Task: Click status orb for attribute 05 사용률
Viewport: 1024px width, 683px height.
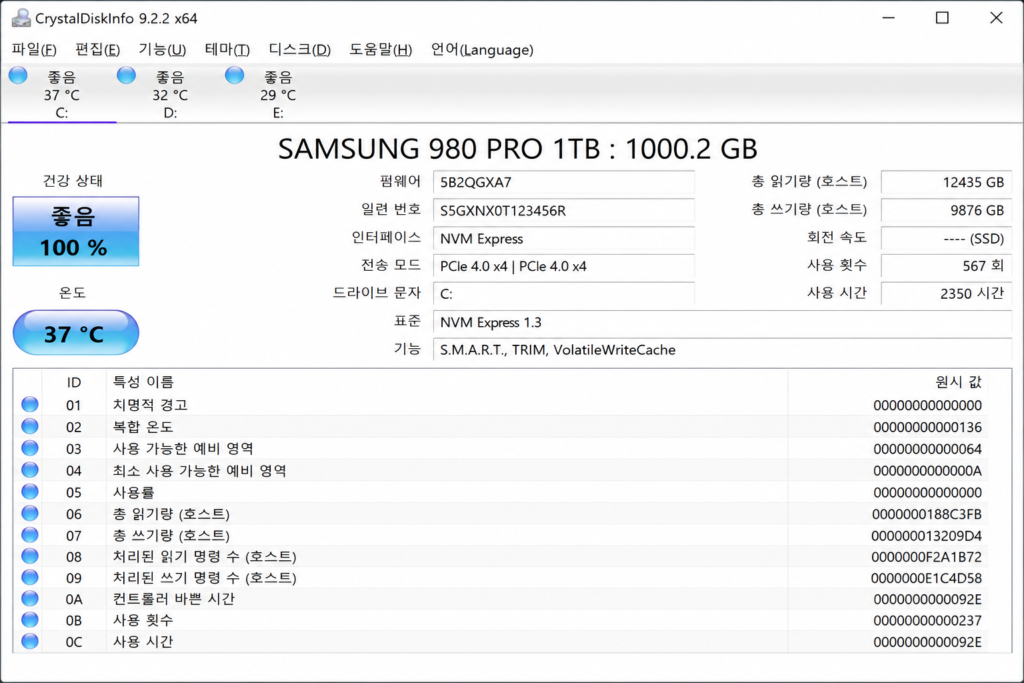Action: click(30, 492)
